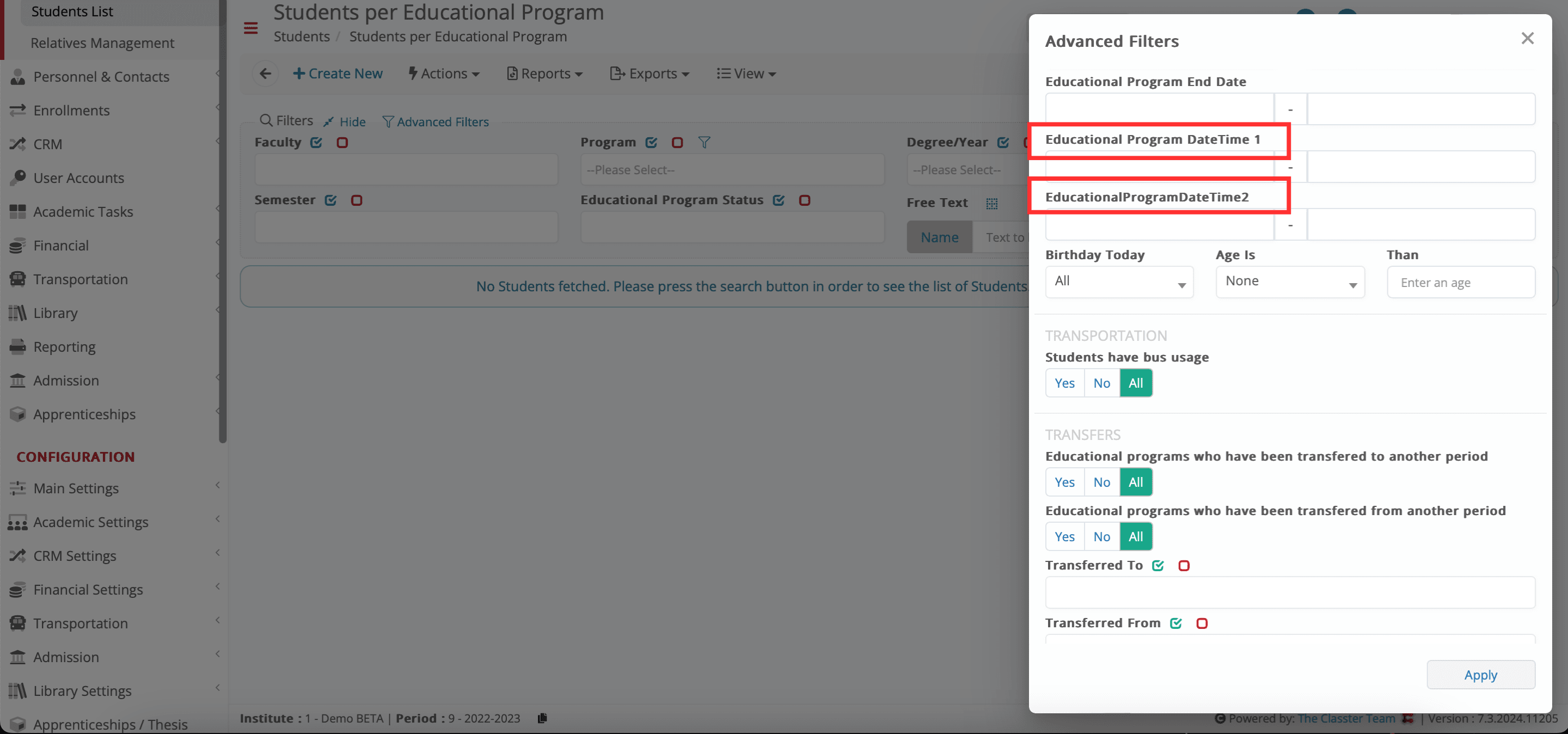Close the Advanced Filters panel

[1527, 38]
